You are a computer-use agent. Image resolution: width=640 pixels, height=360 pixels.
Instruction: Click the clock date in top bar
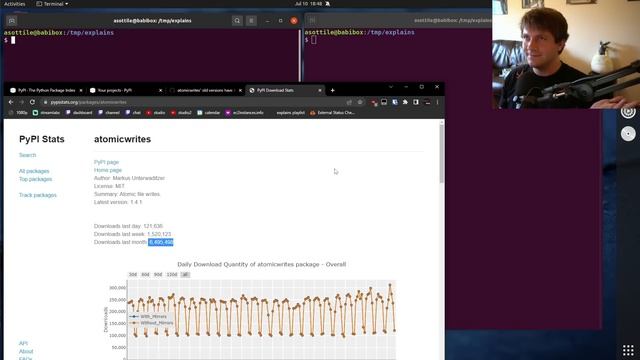point(308,4)
